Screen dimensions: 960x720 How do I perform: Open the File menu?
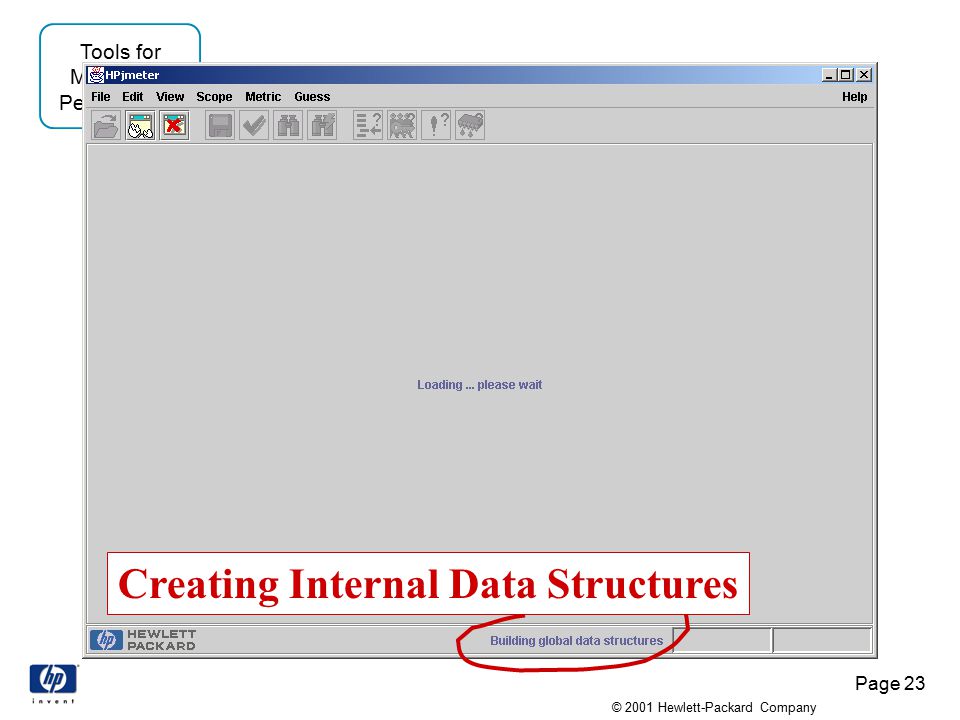(x=100, y=97)
